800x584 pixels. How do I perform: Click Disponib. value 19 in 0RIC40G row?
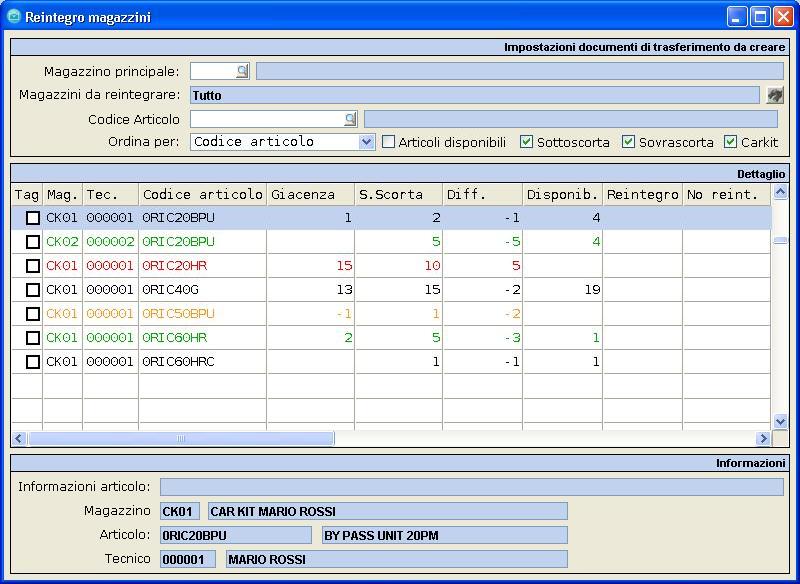point(563,290)
